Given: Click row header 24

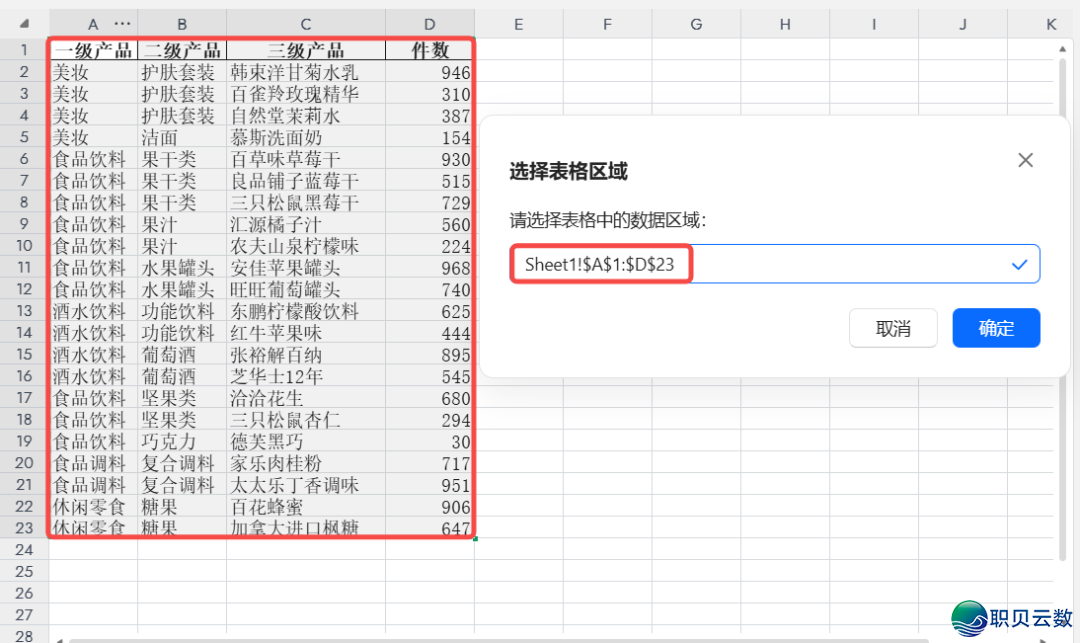Looking at the screenshot, I should point(24,549).
